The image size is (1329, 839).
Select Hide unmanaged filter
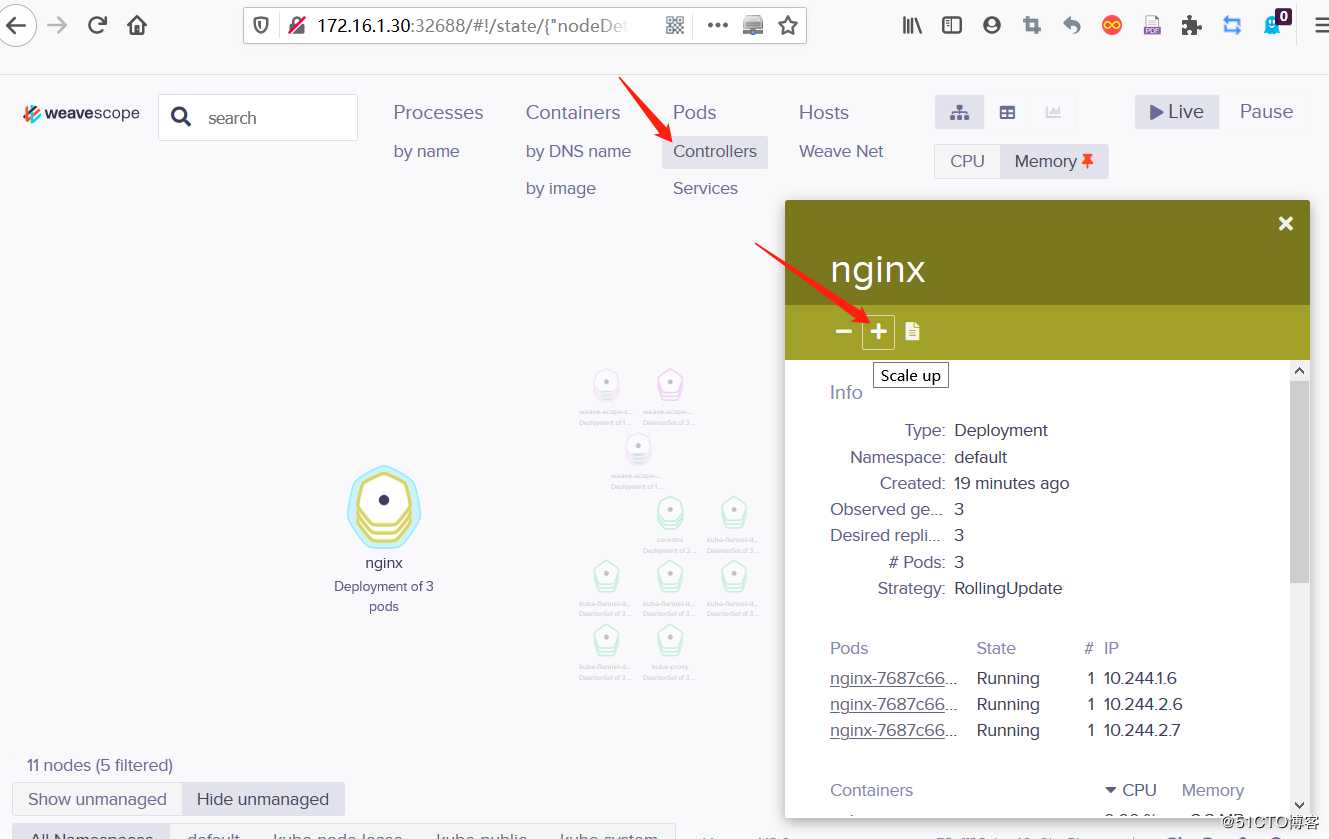coord(263,799)
